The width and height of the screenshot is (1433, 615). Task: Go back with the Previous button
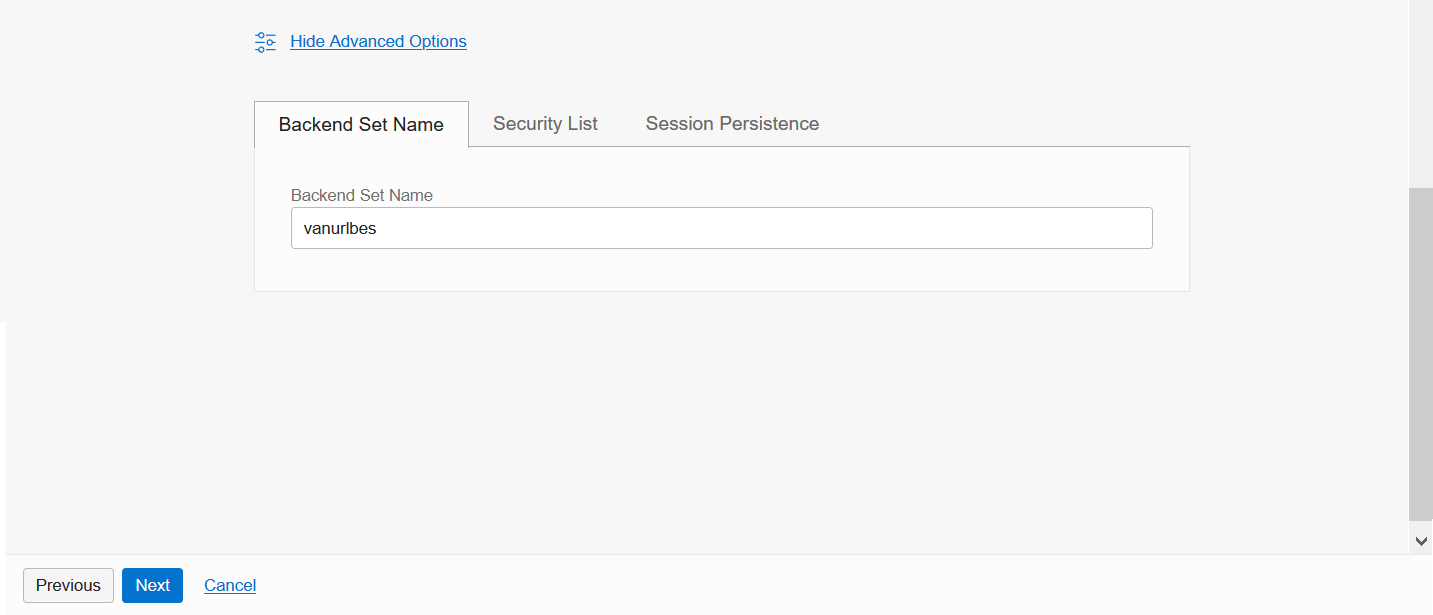(68, 585)
